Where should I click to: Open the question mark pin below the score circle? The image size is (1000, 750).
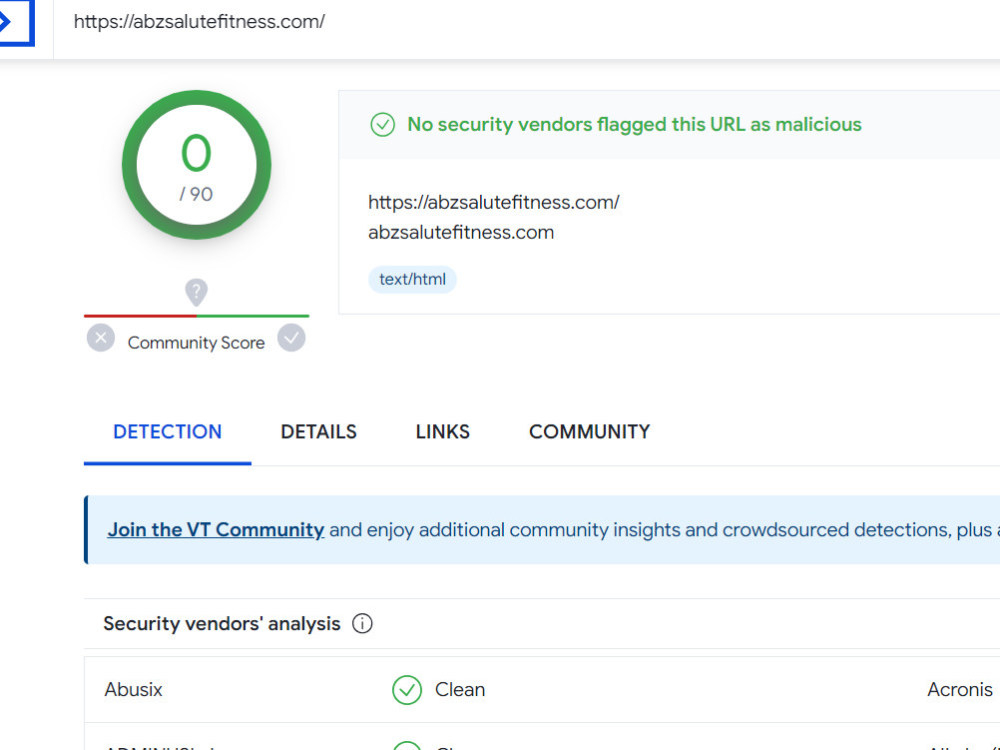(196, 292)
